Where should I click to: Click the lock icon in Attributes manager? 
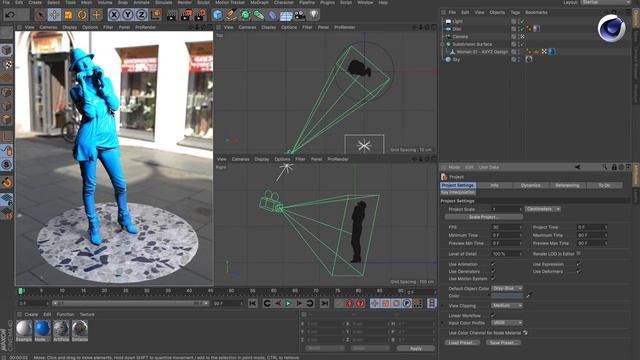[614, 167]
